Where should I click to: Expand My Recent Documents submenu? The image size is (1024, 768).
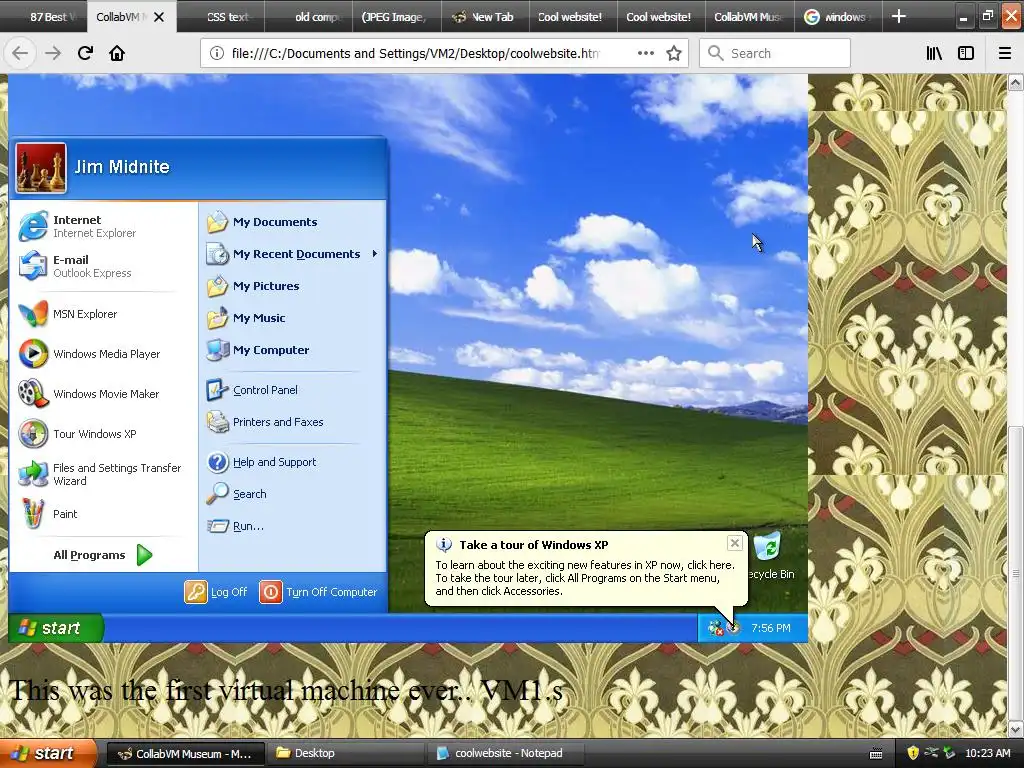tap(293, 254)
